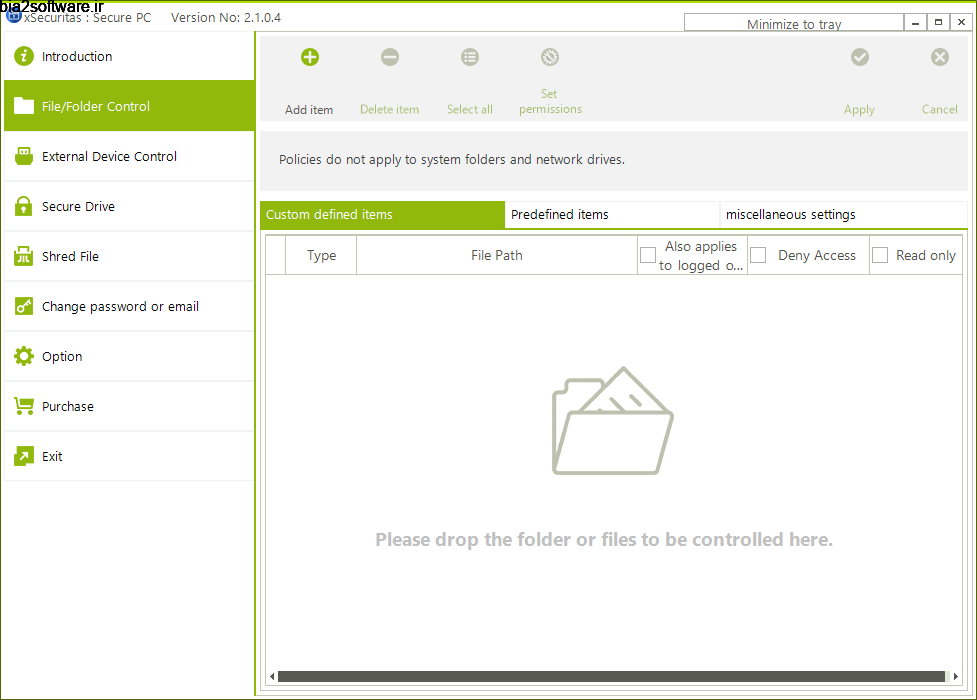Enable 'Also applies to logged on' checkbox
Screen dimensions: 977x700
point(648,255)
